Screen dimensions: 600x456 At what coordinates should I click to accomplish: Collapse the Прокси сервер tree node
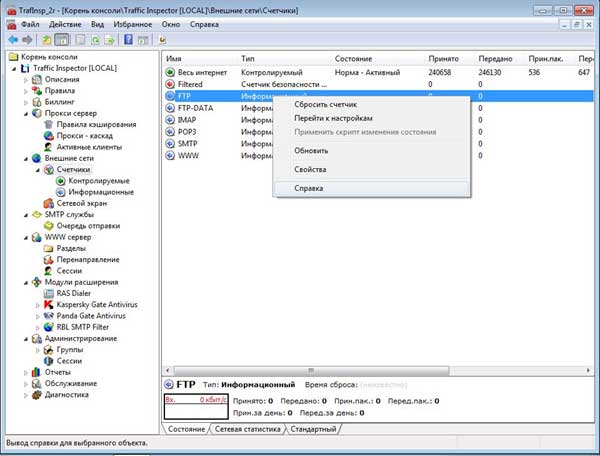coord(26,114)
